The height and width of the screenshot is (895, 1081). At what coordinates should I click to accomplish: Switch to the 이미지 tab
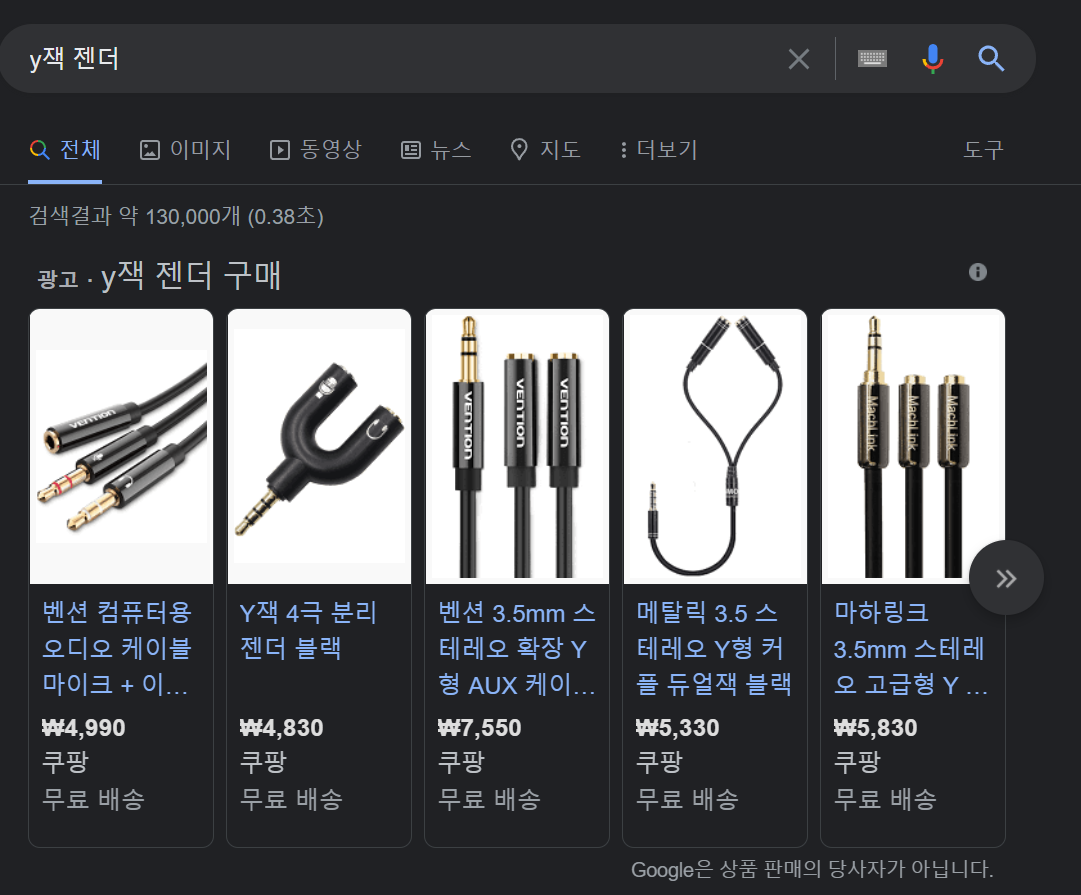coord(185,150)
